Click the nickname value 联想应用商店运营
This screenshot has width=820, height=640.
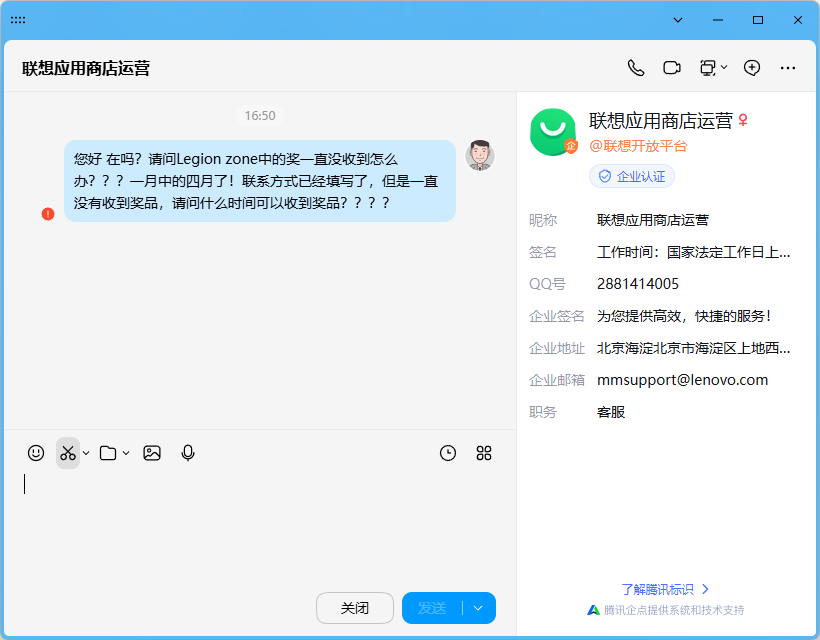[x=653, y=220]
